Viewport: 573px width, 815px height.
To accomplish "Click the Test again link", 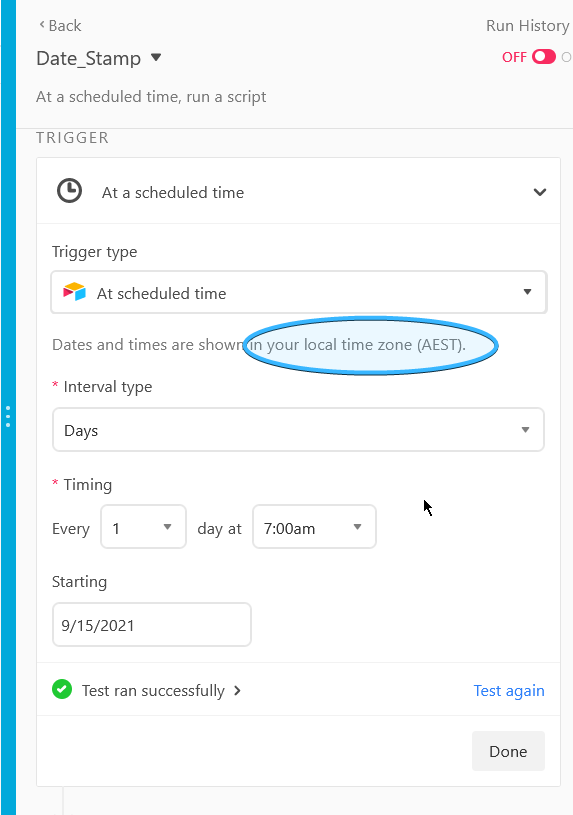I will 509,690.
